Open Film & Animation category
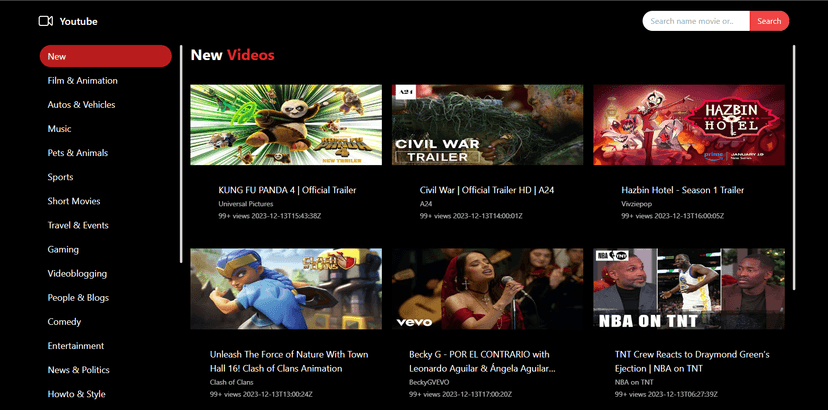 (x=82, y=80)
